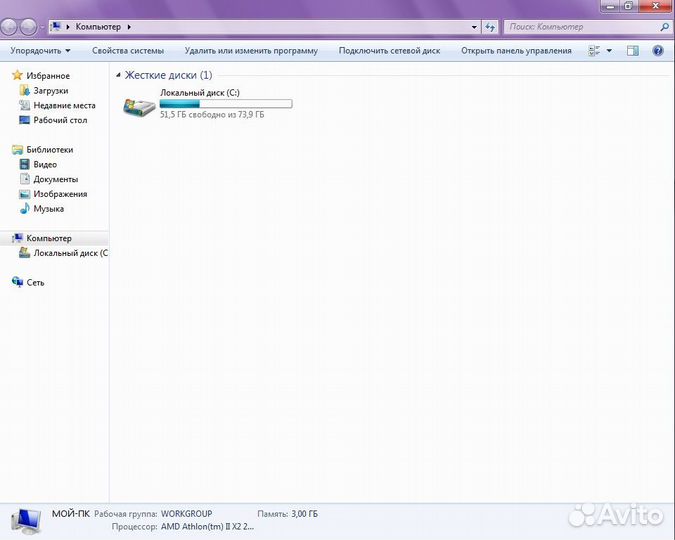Click the Локальный диск (C:) drive icon
The height and width of the screenshot is (540, 675).
pyautogui.click(x=136, y=106)
